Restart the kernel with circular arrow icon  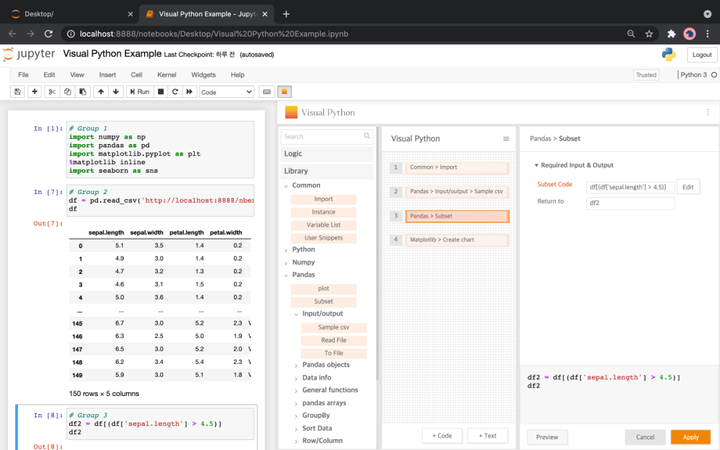175,92
